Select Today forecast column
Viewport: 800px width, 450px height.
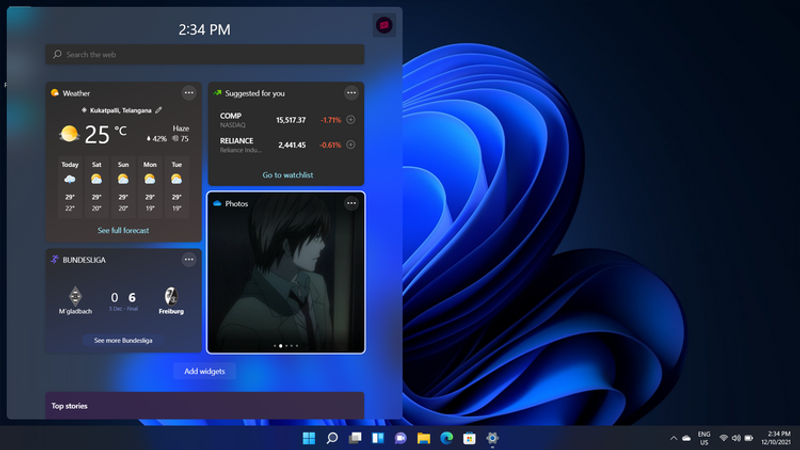[70, 187]
